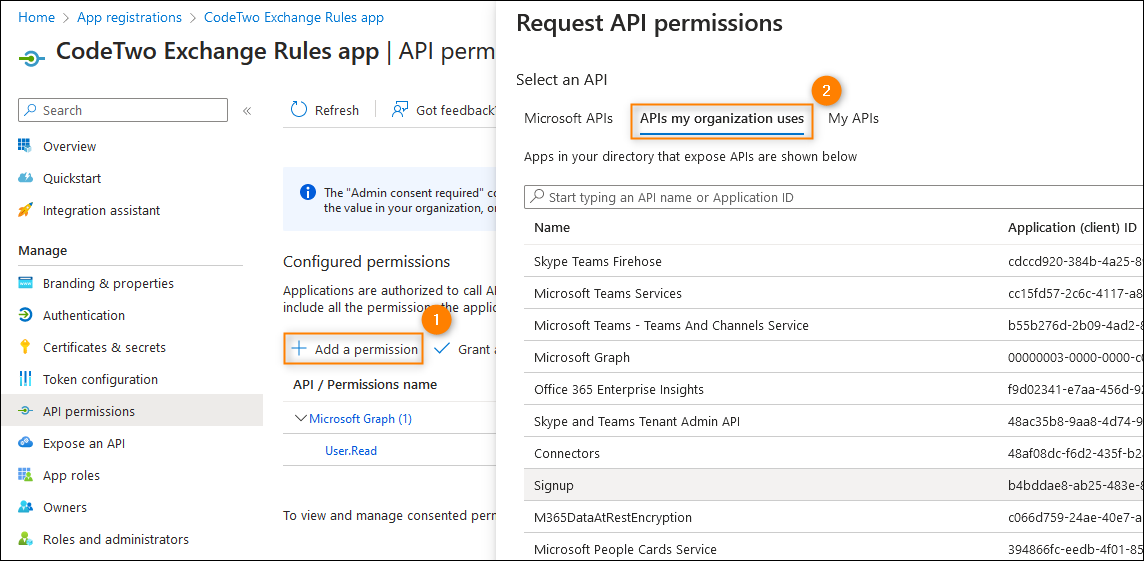Click the App roles icon
This screenshot has width=1144, height=561.
[26, 475]
